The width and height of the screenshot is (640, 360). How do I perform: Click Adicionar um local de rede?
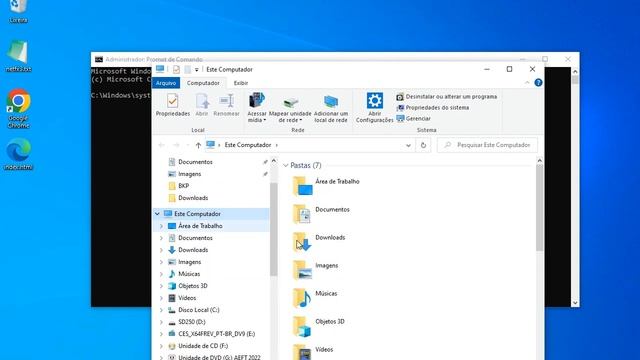(x=331, y=108)
